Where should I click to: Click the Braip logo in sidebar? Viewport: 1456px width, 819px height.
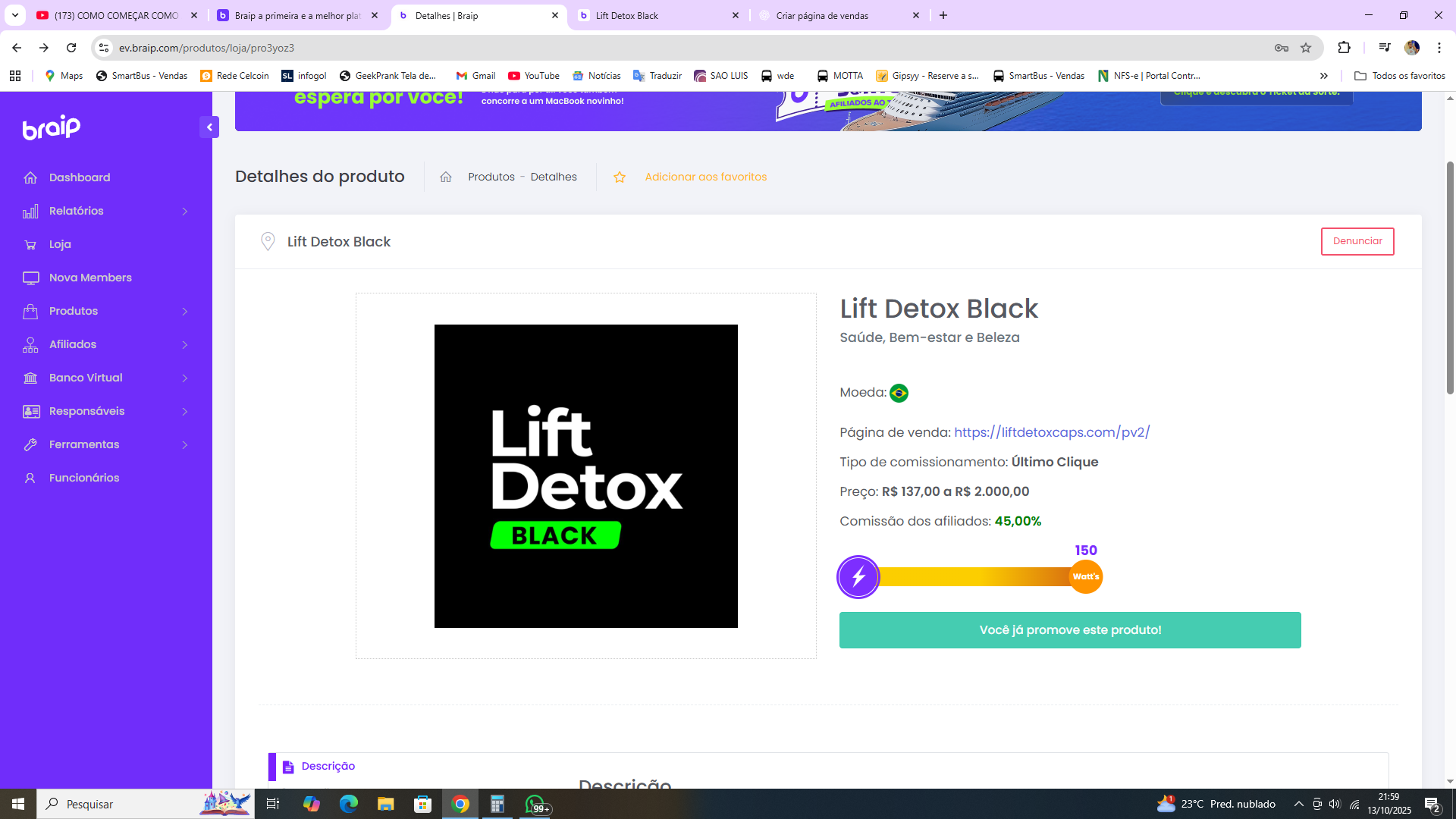pos(52,127)
